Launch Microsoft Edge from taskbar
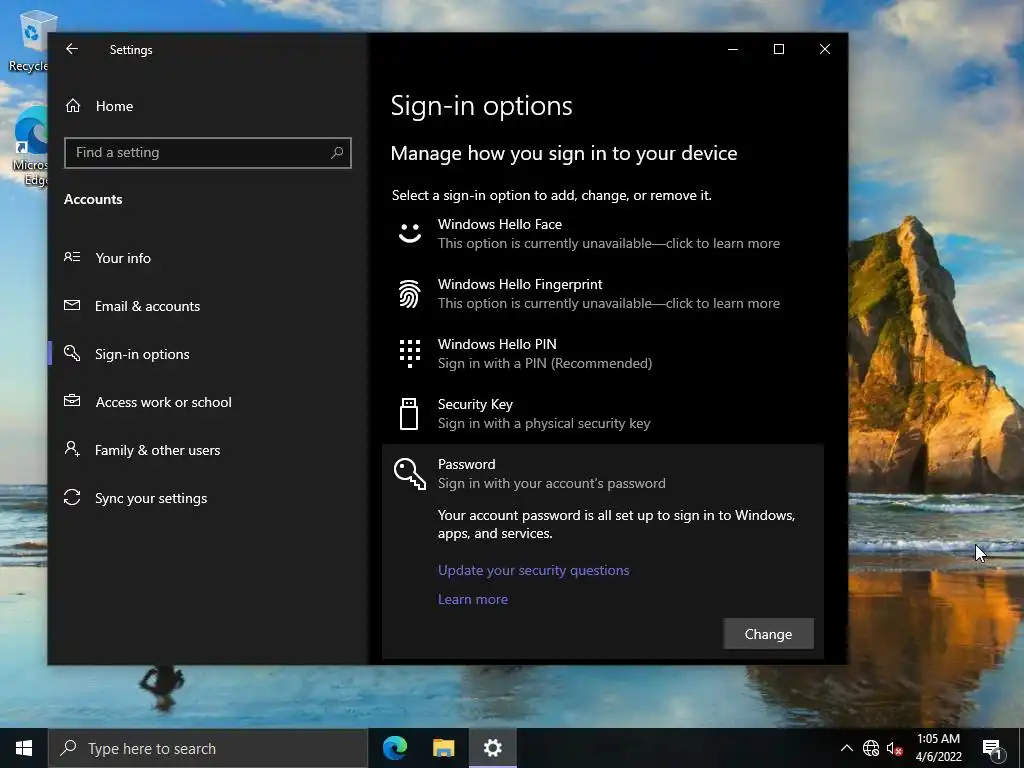Image resolution: width=1024 pixels, height=768 pixels. coord(395,748)
